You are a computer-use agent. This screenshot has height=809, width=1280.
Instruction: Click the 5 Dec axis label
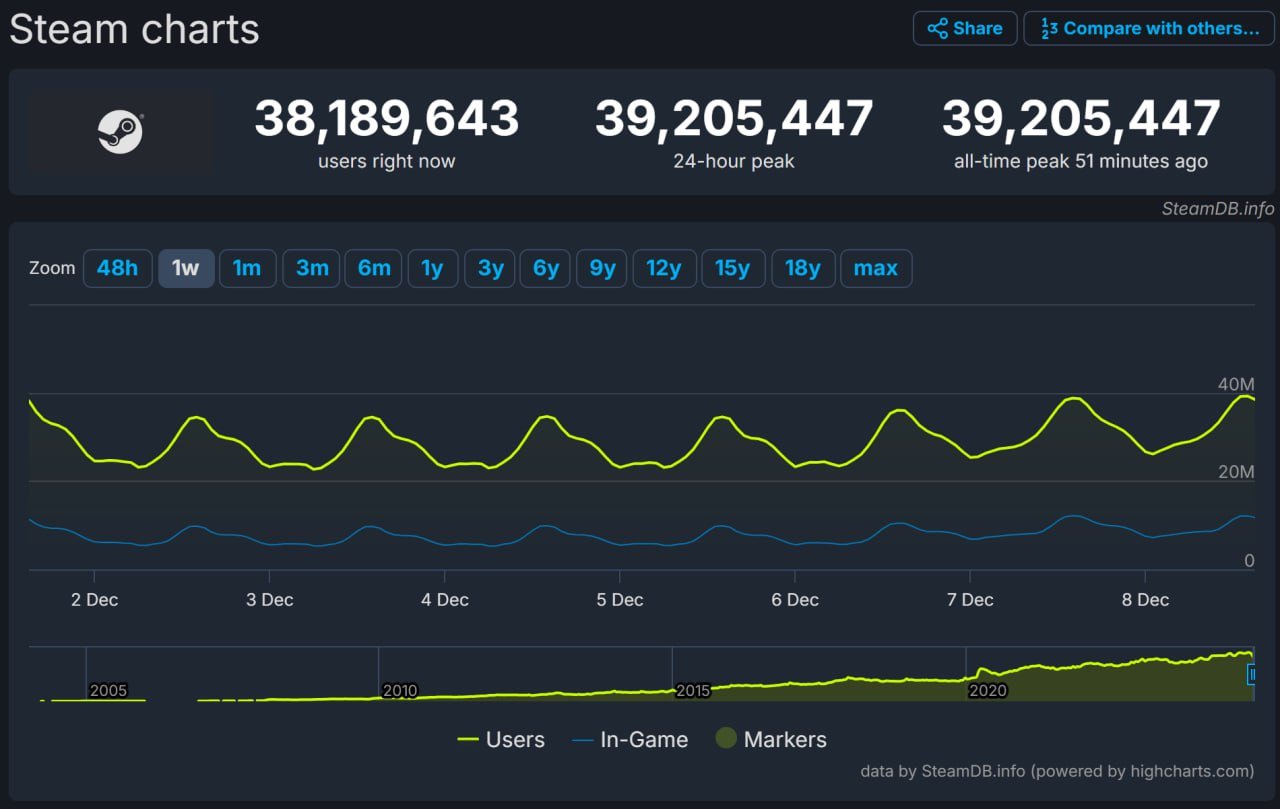pos(619,600)
